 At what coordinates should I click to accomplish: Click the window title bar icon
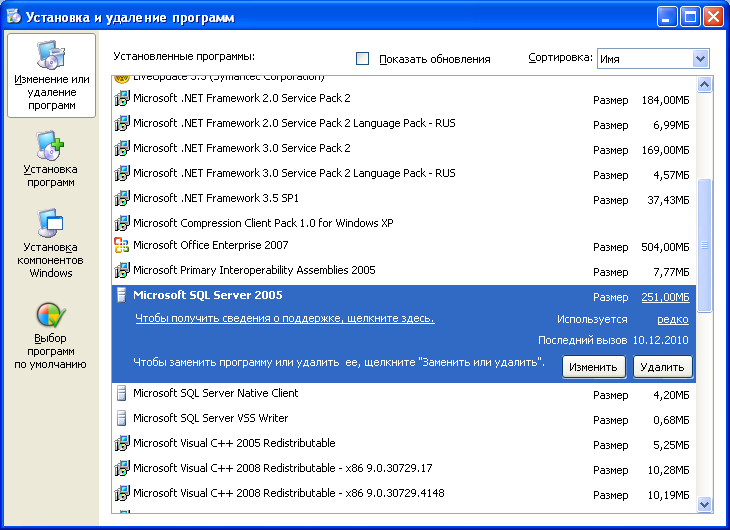pyautogui.click(x=14, y=17)
